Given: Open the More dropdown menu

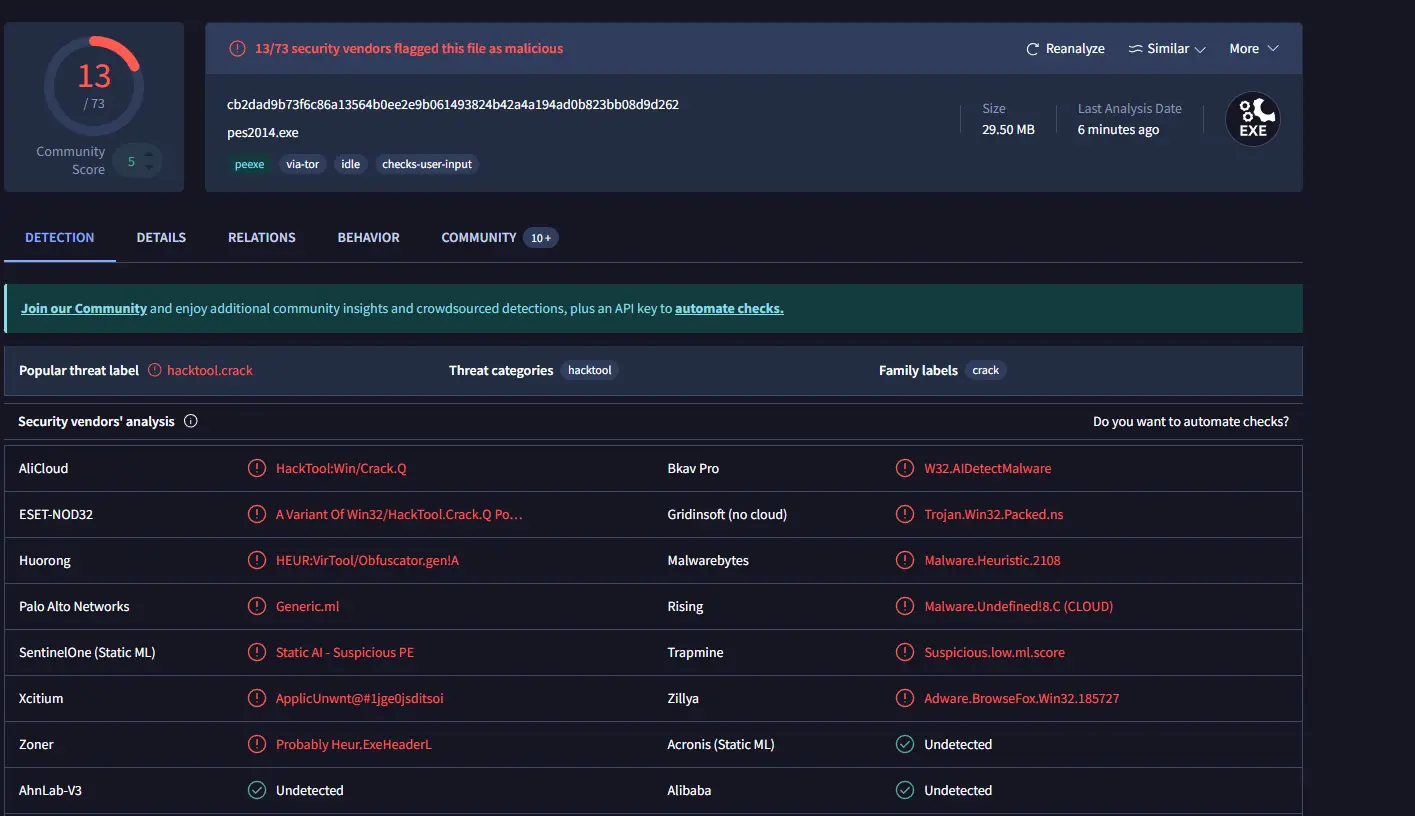Looking at the screenshot, I should point(1254,49).
